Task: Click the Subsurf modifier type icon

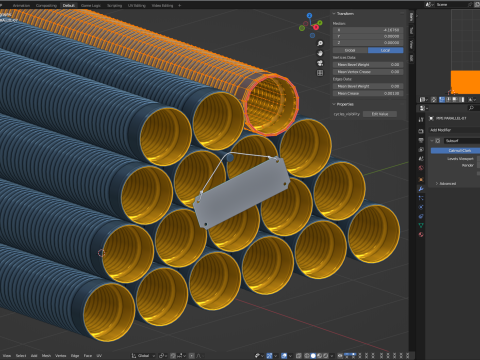Action: point(438,141)
